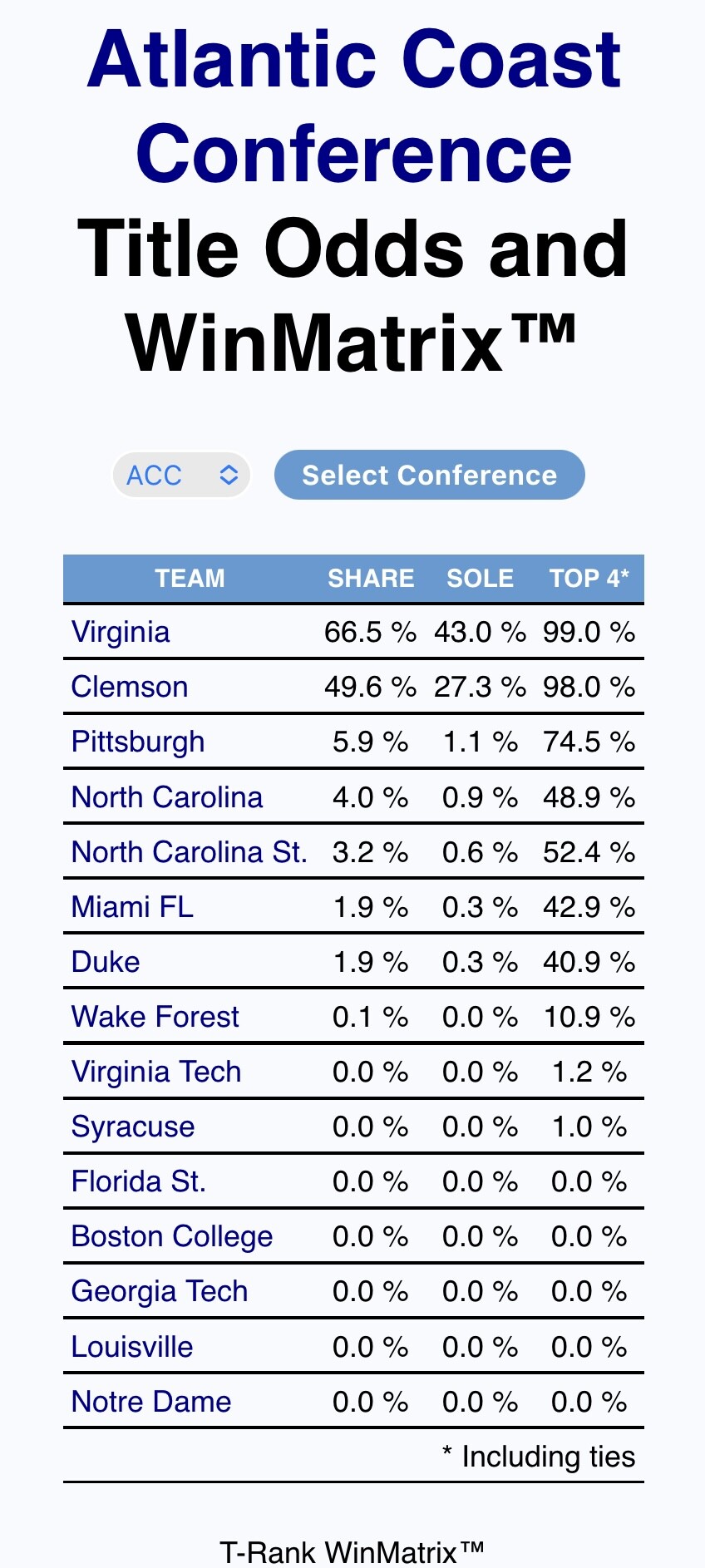Open the Clemson team link
The width and height of the screenshot is (705, 1568).
130,687
